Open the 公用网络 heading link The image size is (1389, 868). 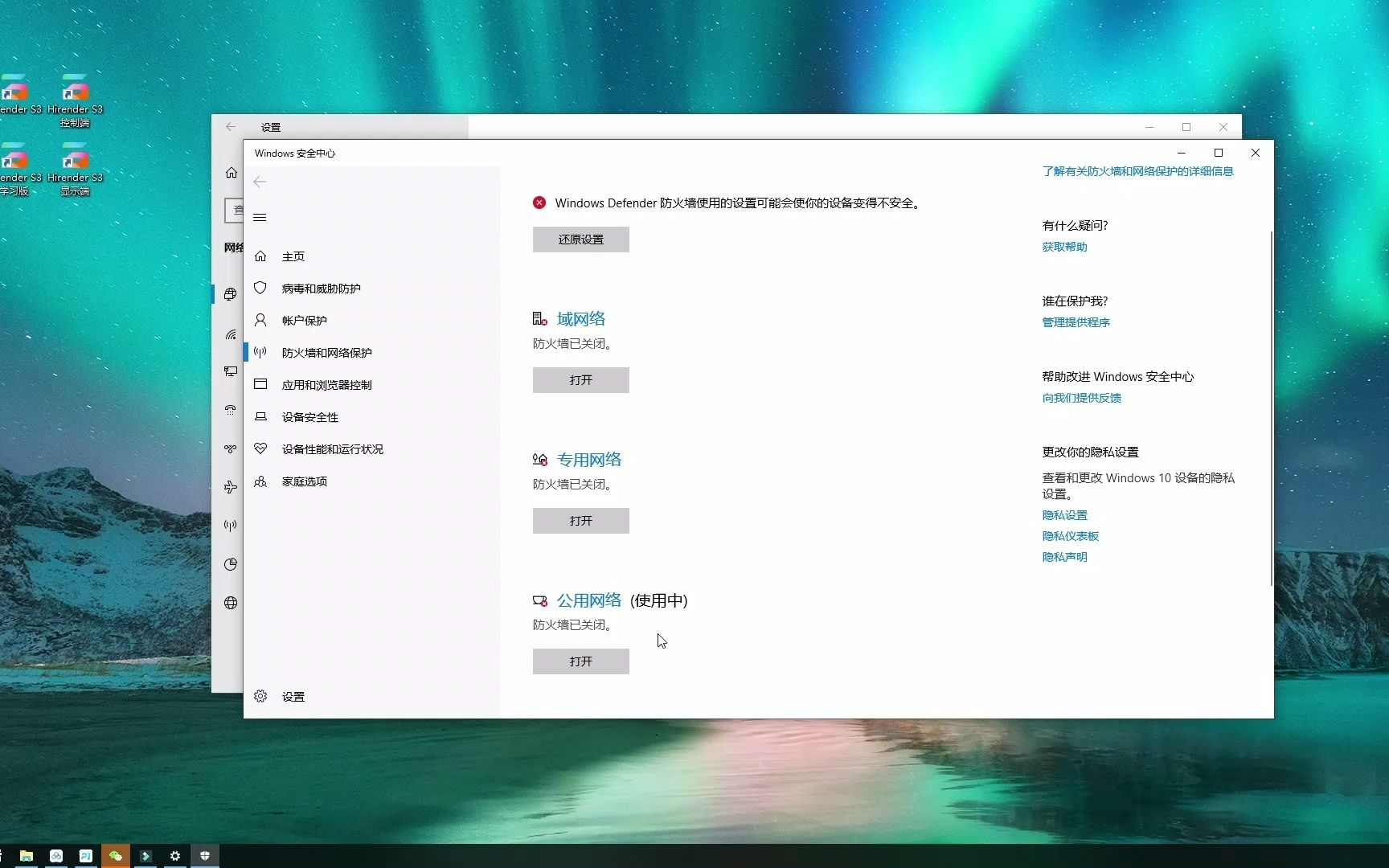[589, 600]
